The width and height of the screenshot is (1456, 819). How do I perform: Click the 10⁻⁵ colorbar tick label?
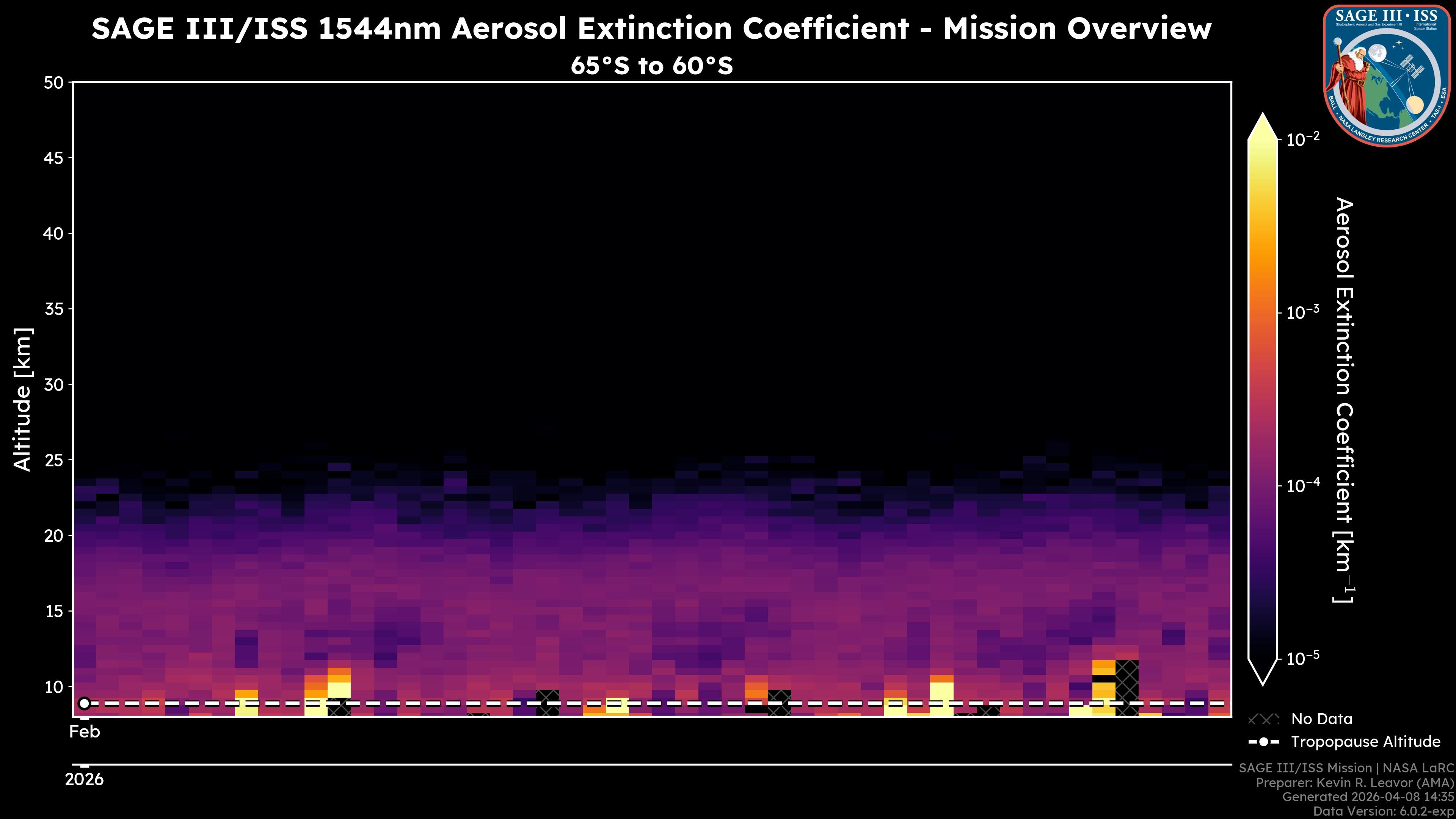tap(1303, 659)
